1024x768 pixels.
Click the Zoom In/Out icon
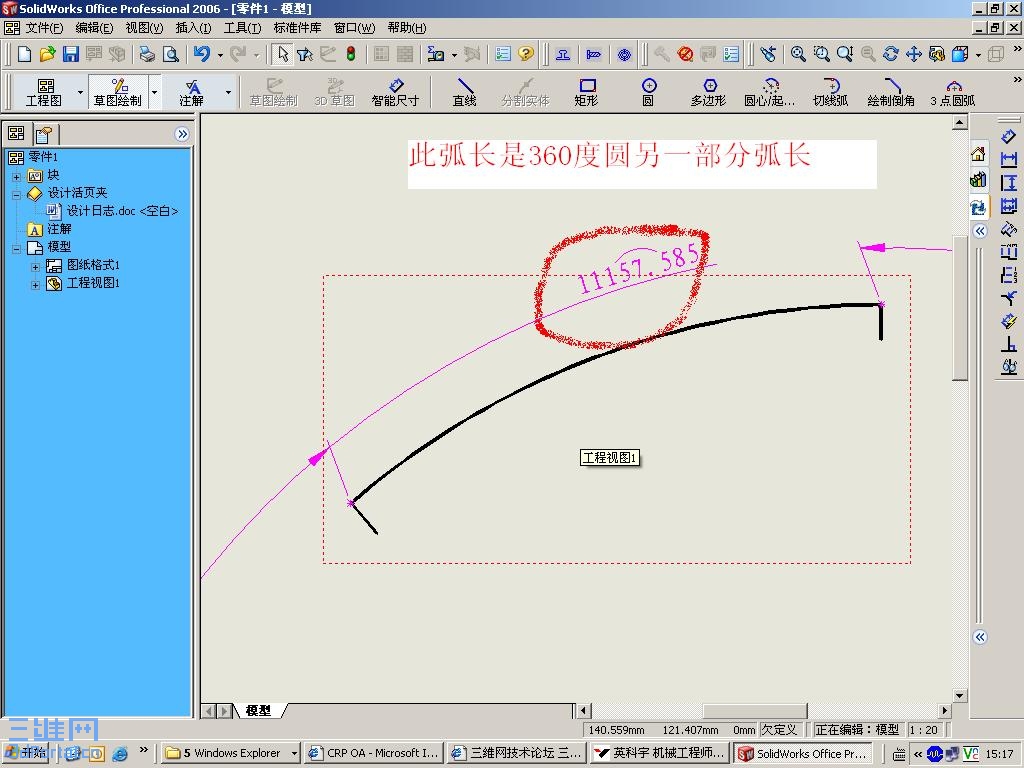tap(845, 54)
